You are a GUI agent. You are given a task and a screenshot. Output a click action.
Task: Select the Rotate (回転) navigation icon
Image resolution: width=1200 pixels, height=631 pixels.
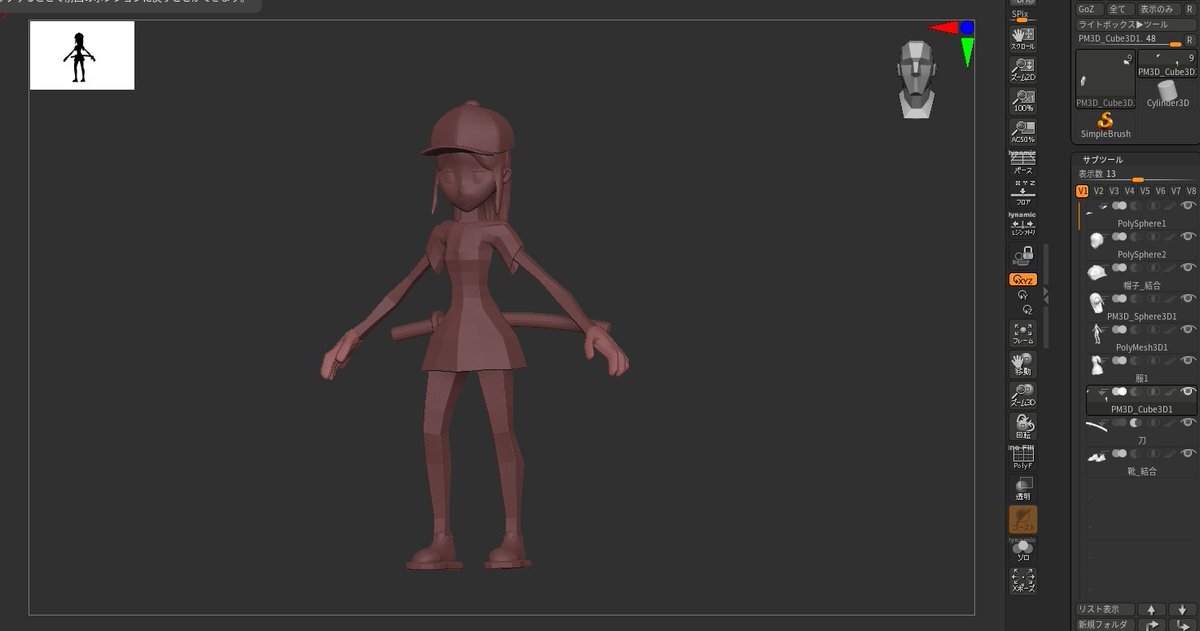1023,427
